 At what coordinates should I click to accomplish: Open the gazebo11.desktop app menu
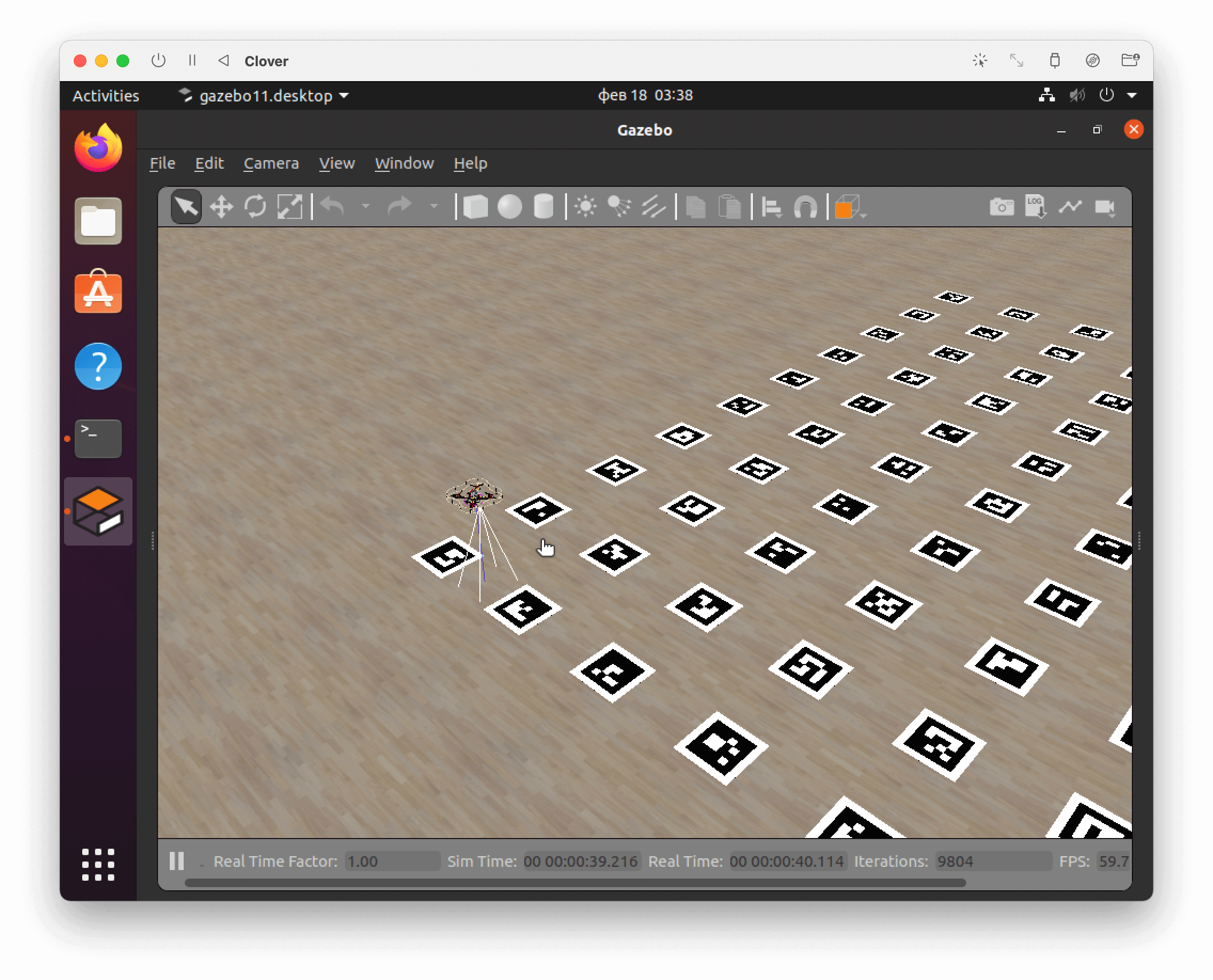264,96
